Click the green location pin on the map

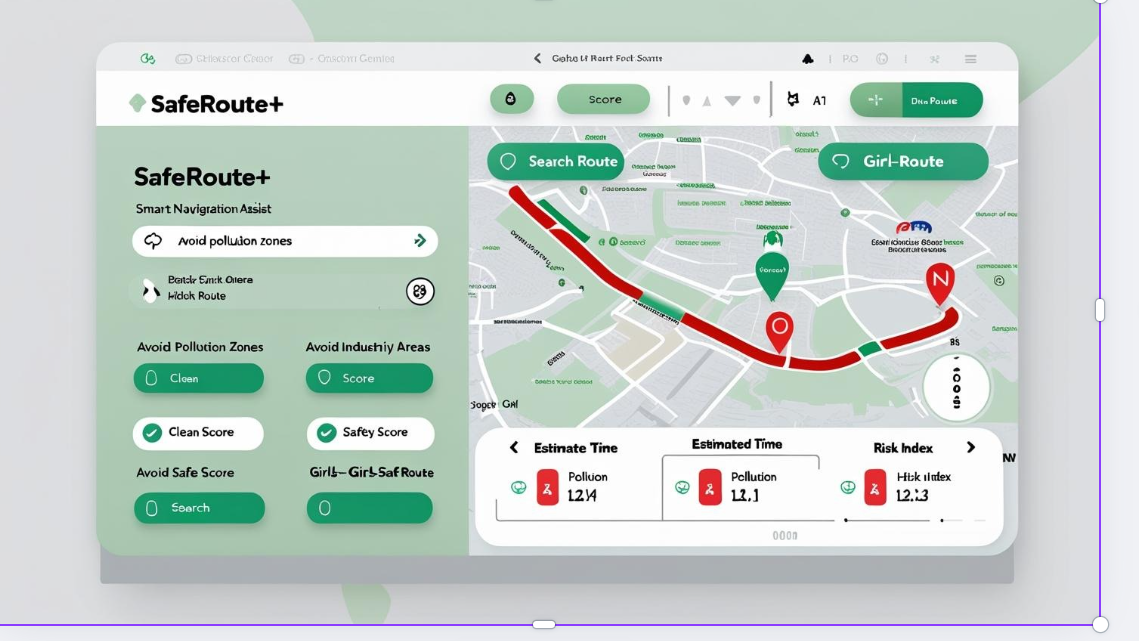pyautogui.click(x=771, y=273)
